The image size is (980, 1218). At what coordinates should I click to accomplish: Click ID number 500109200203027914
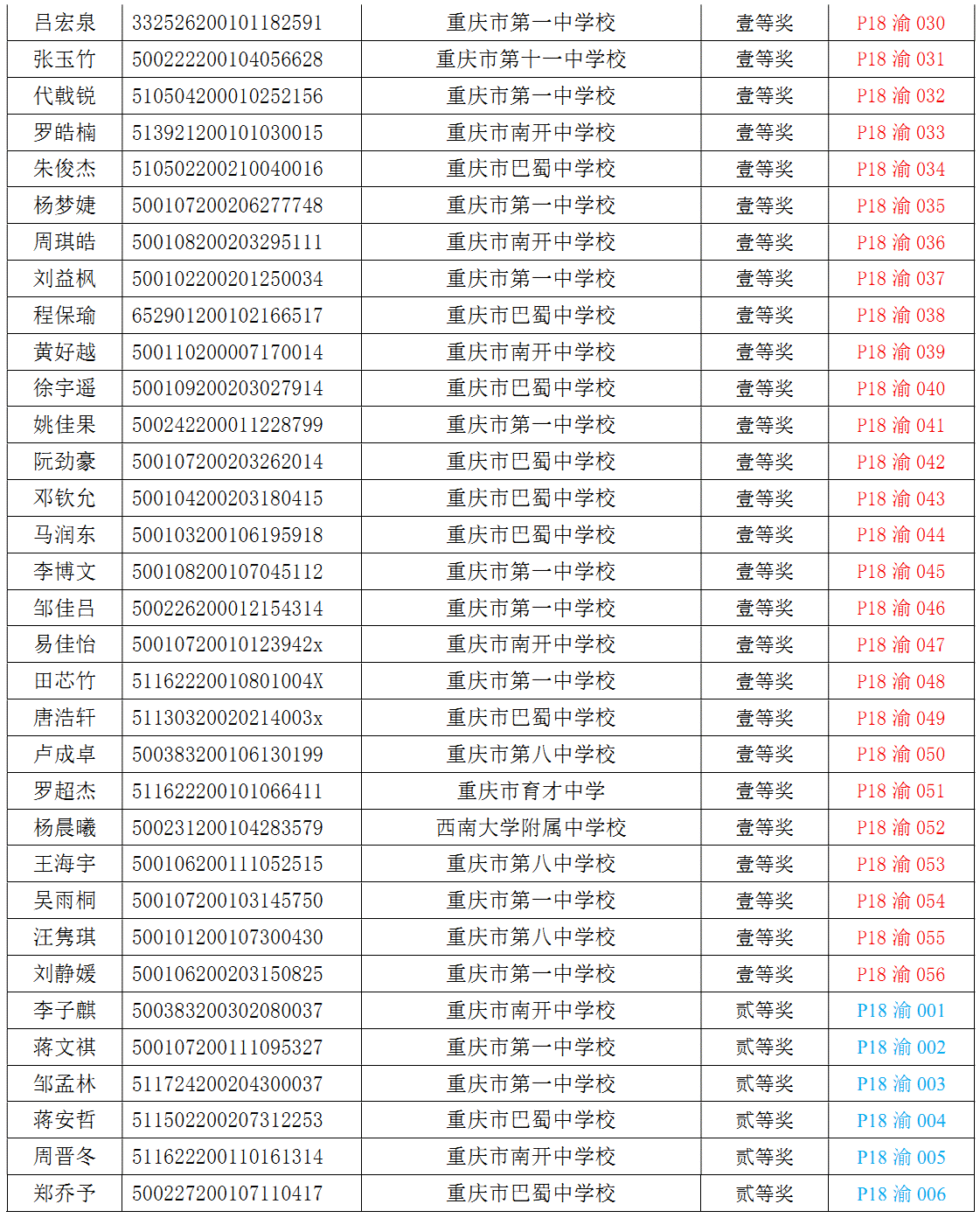click(227, 388)
